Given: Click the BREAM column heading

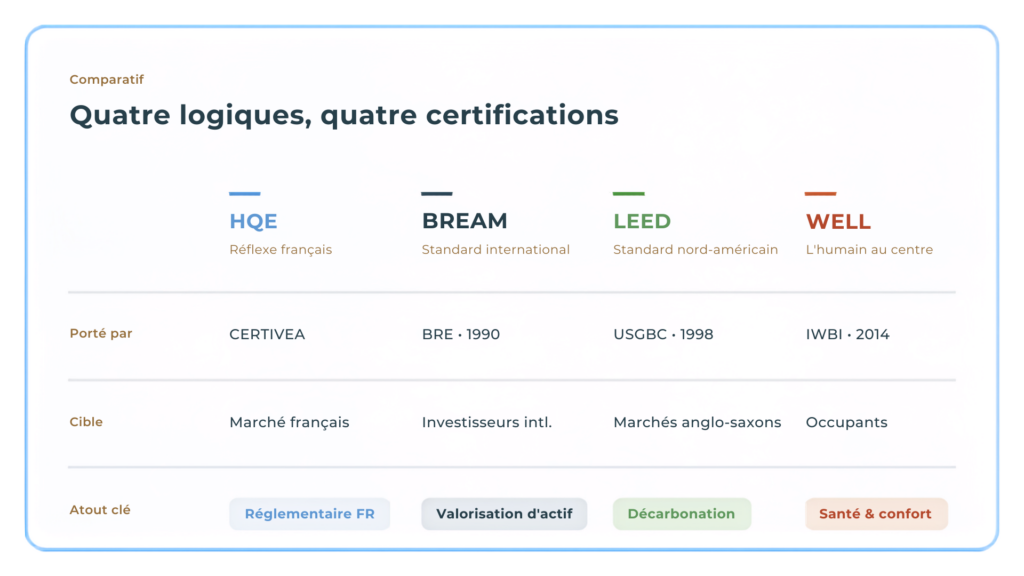Looking at the screenshot, I should click(464, 221).
